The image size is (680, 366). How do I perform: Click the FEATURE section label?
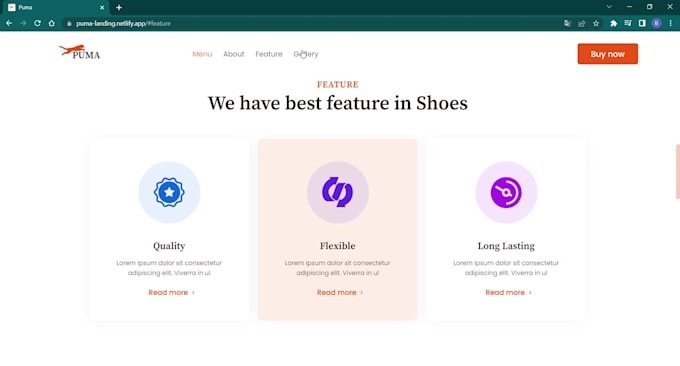click(x=337, y=85)
